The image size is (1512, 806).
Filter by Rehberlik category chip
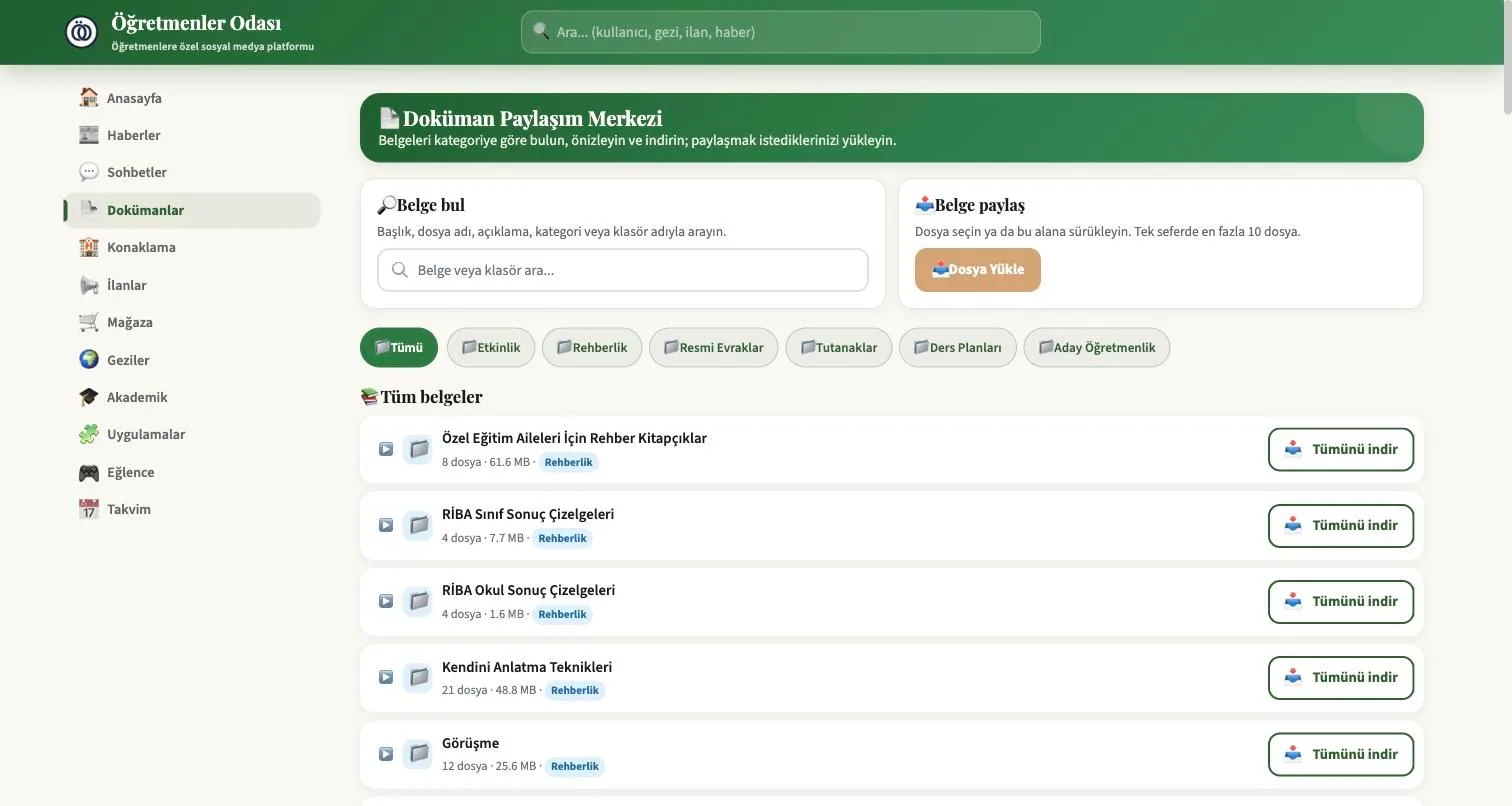[x=592, y=348]
